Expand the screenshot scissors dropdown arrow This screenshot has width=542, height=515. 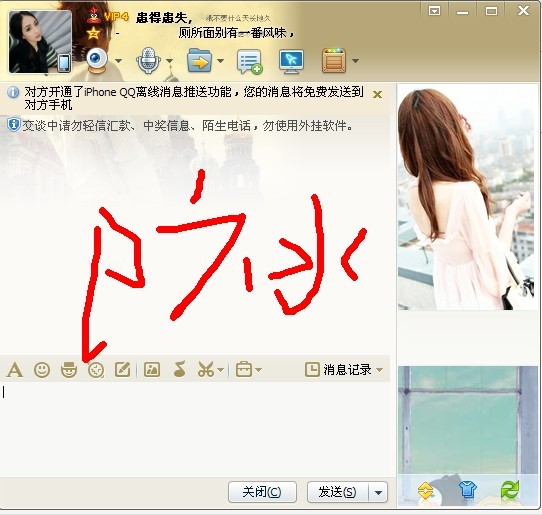(x=221, y=370)
